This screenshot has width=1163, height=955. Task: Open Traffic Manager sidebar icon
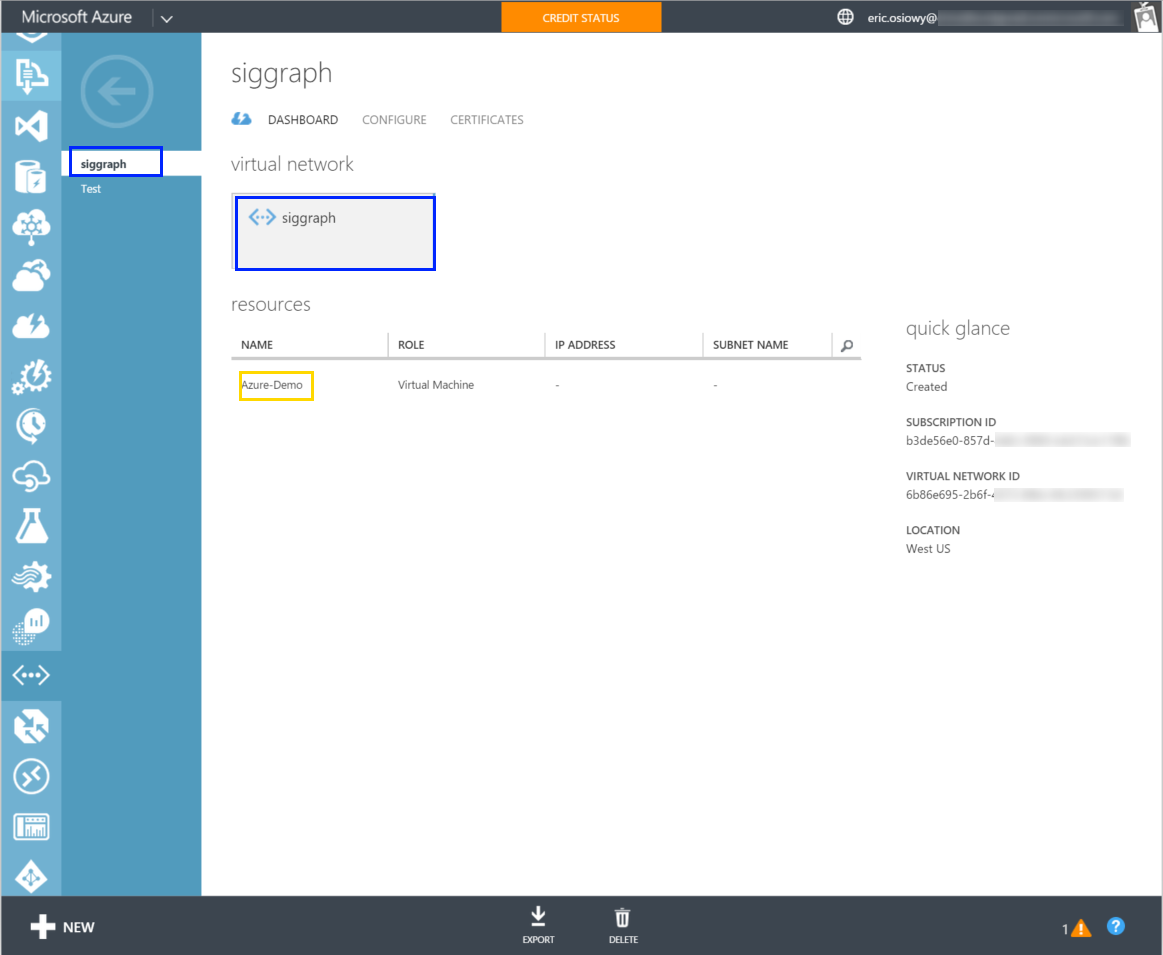[x=31, y=726]
